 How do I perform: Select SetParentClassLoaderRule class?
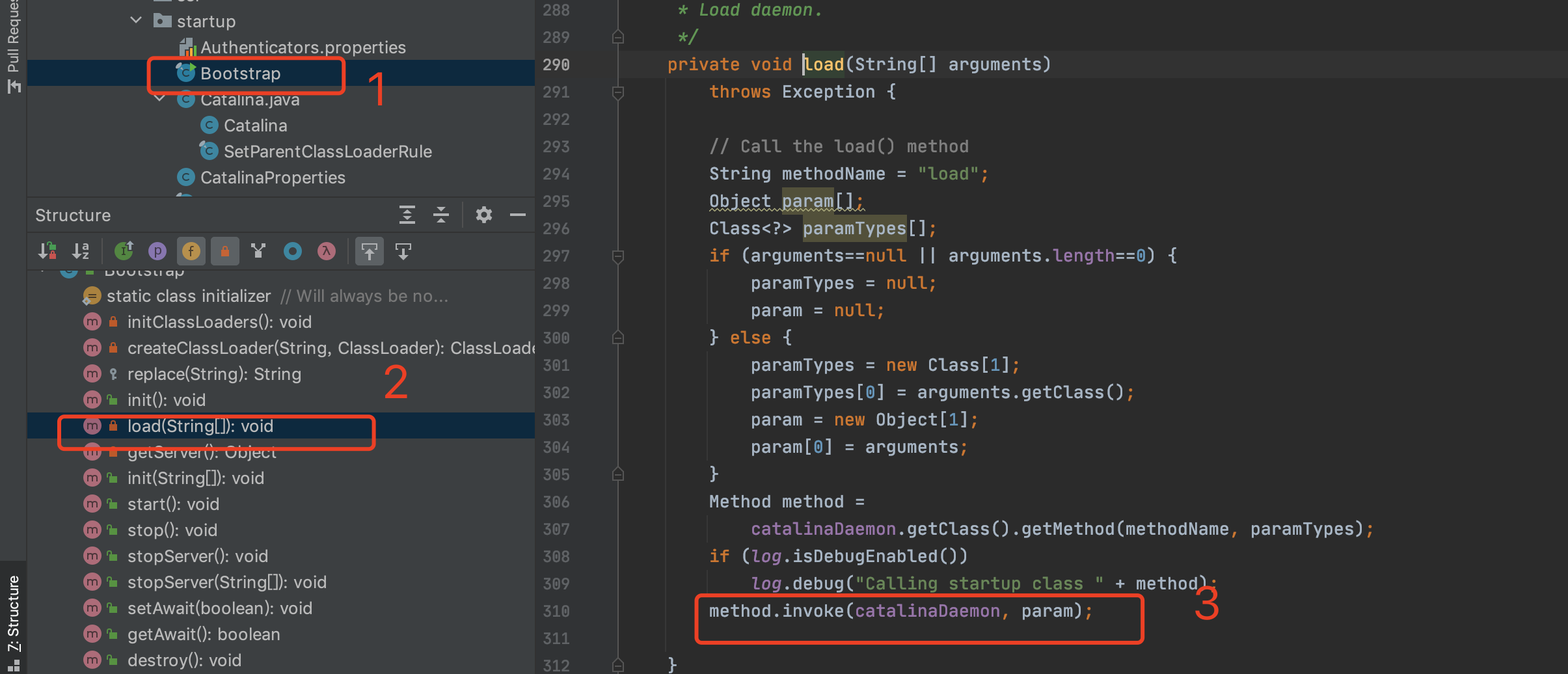(328, 152)
